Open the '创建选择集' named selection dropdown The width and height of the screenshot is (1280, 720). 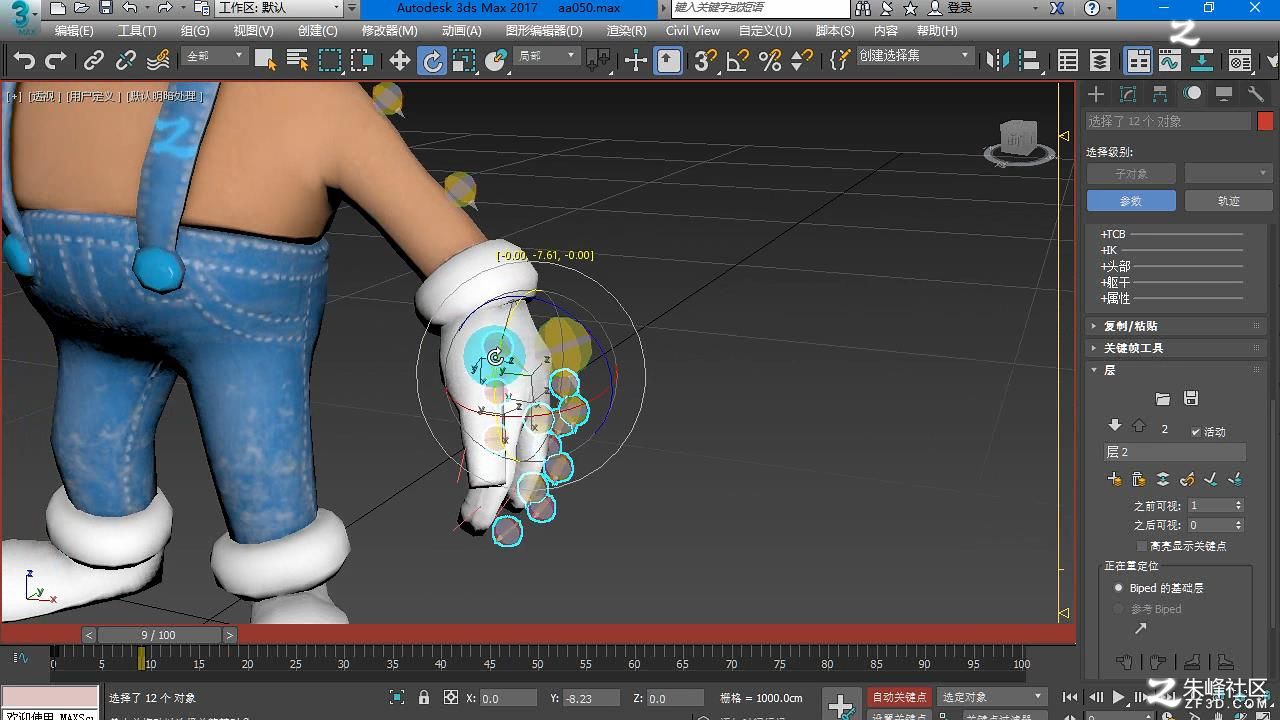tap(915, 56)
